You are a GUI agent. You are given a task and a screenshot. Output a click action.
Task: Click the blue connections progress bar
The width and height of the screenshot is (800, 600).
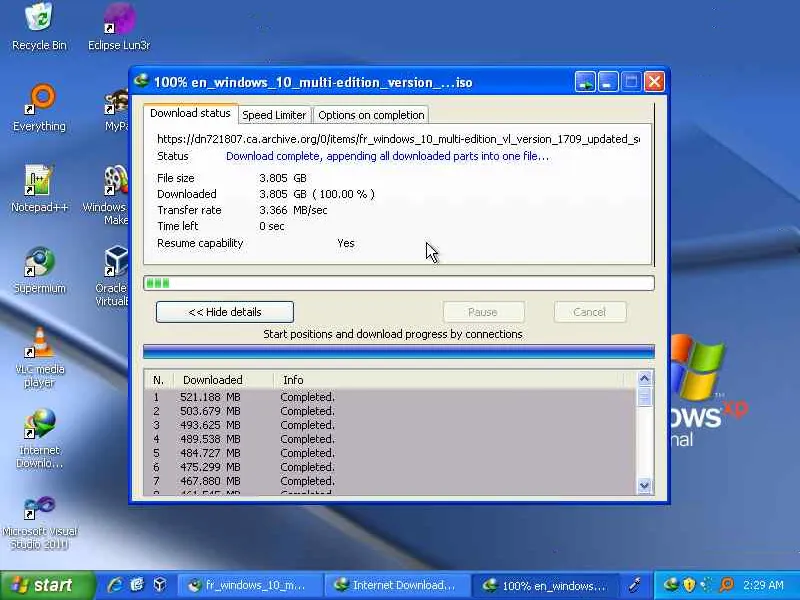point(399,352)
